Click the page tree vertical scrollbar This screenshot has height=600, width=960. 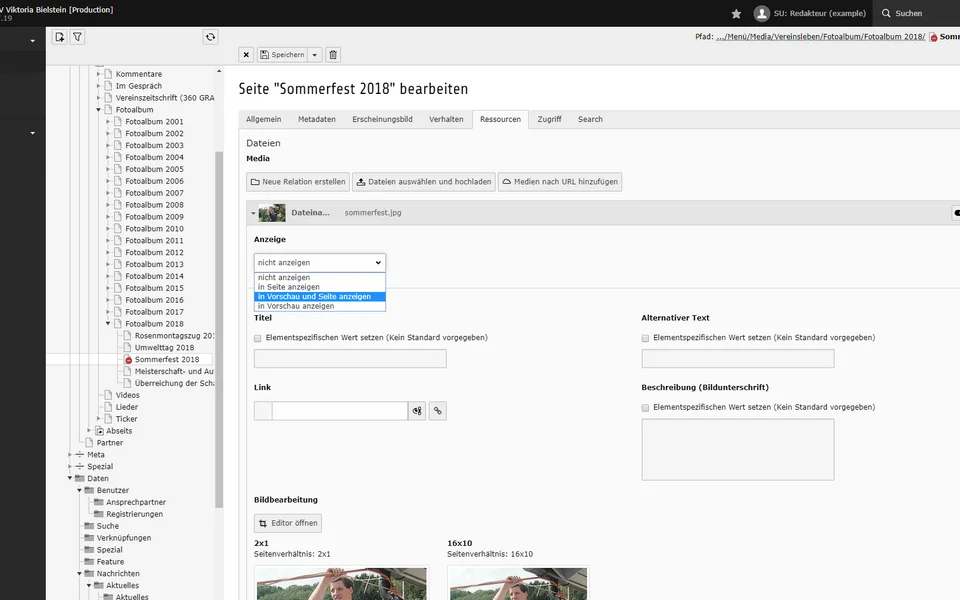point(219,330)
